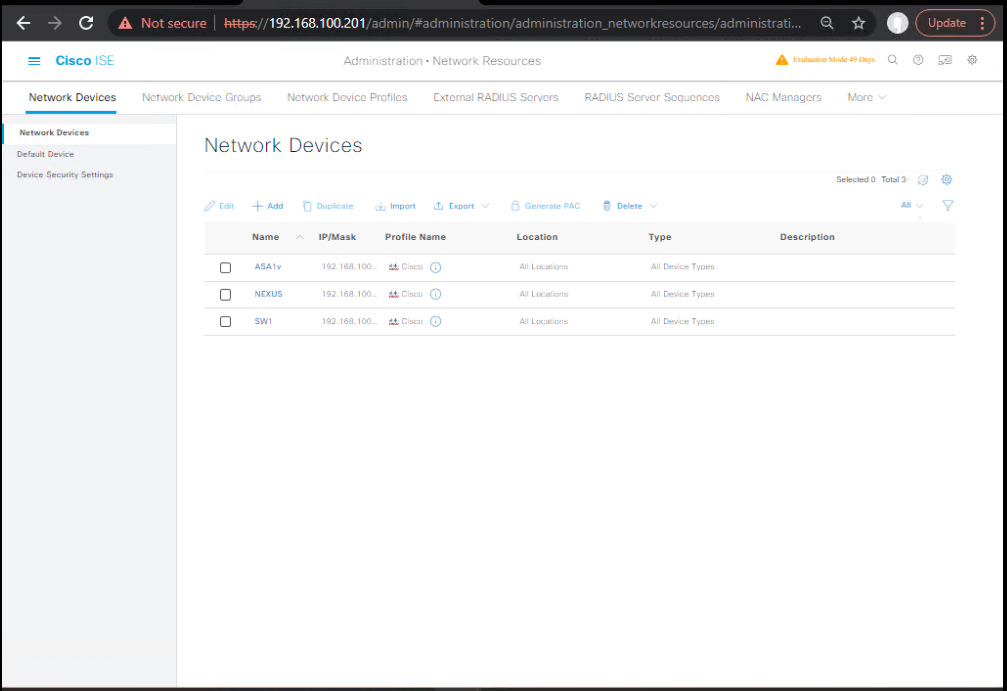Open the ASA1v device link

point(268,267)
